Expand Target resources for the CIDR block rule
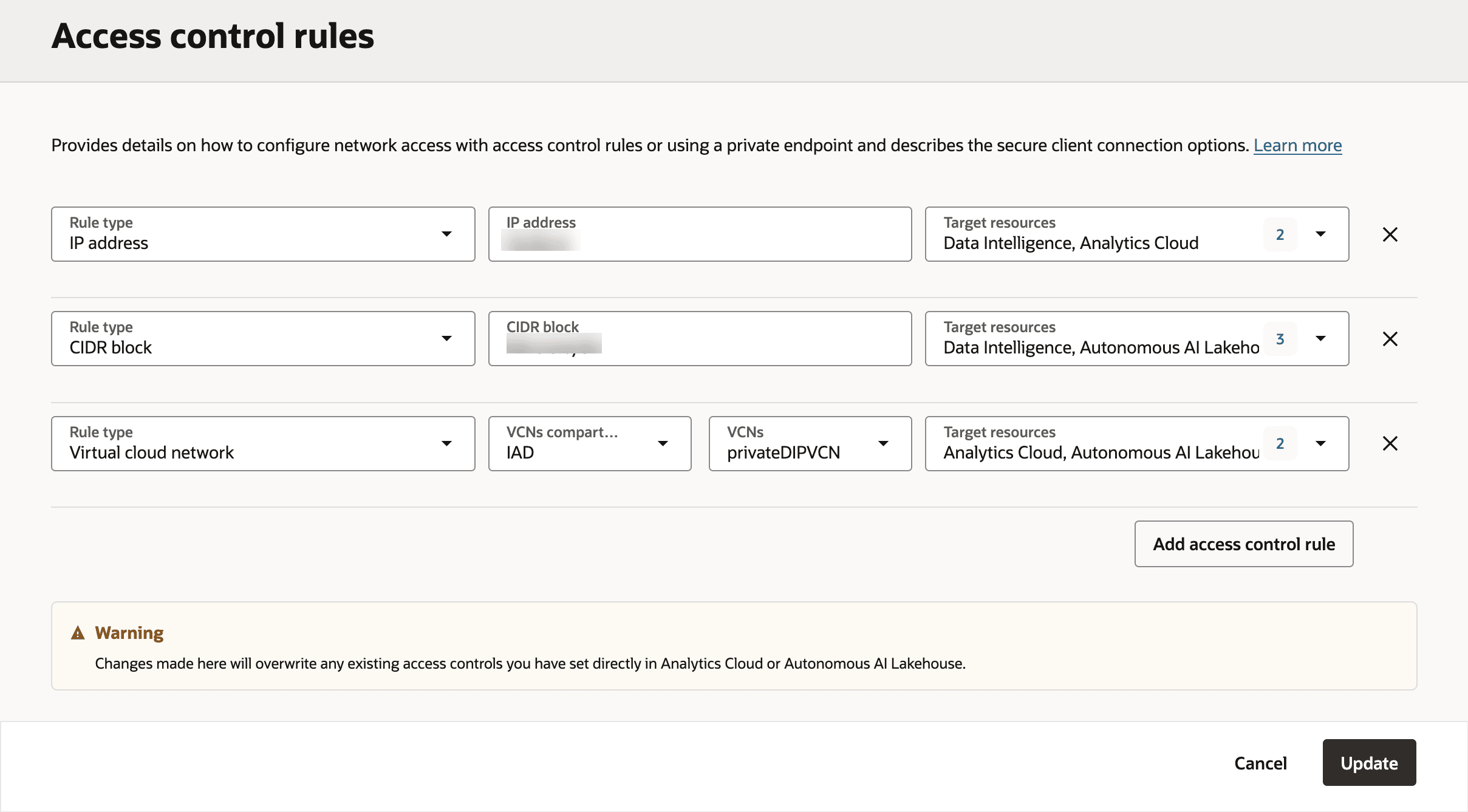This screenshot has height=812, width=1468. 1320,339
